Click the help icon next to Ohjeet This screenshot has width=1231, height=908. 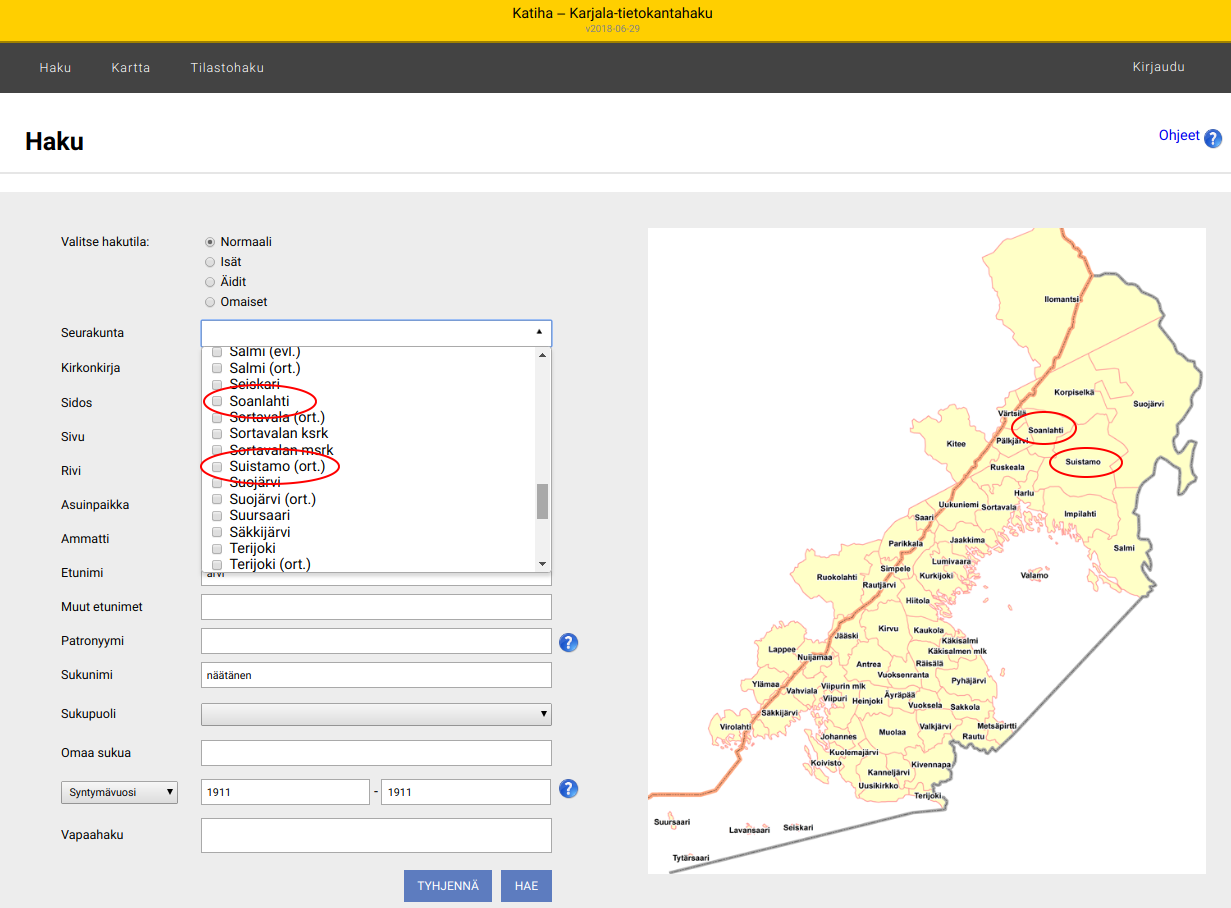[x=1213, y=139]
